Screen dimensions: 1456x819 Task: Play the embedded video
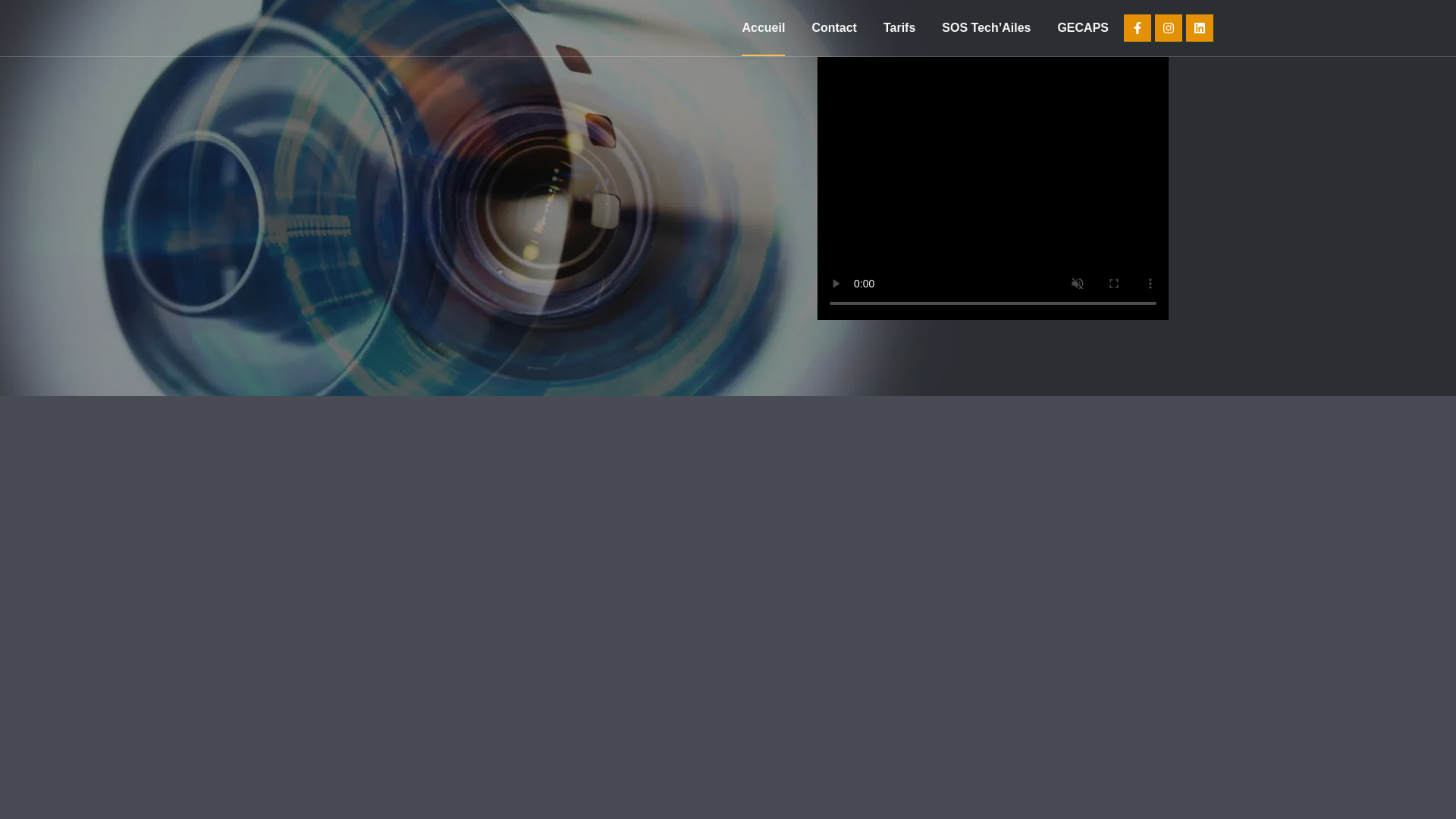click(x=836, y=284)
